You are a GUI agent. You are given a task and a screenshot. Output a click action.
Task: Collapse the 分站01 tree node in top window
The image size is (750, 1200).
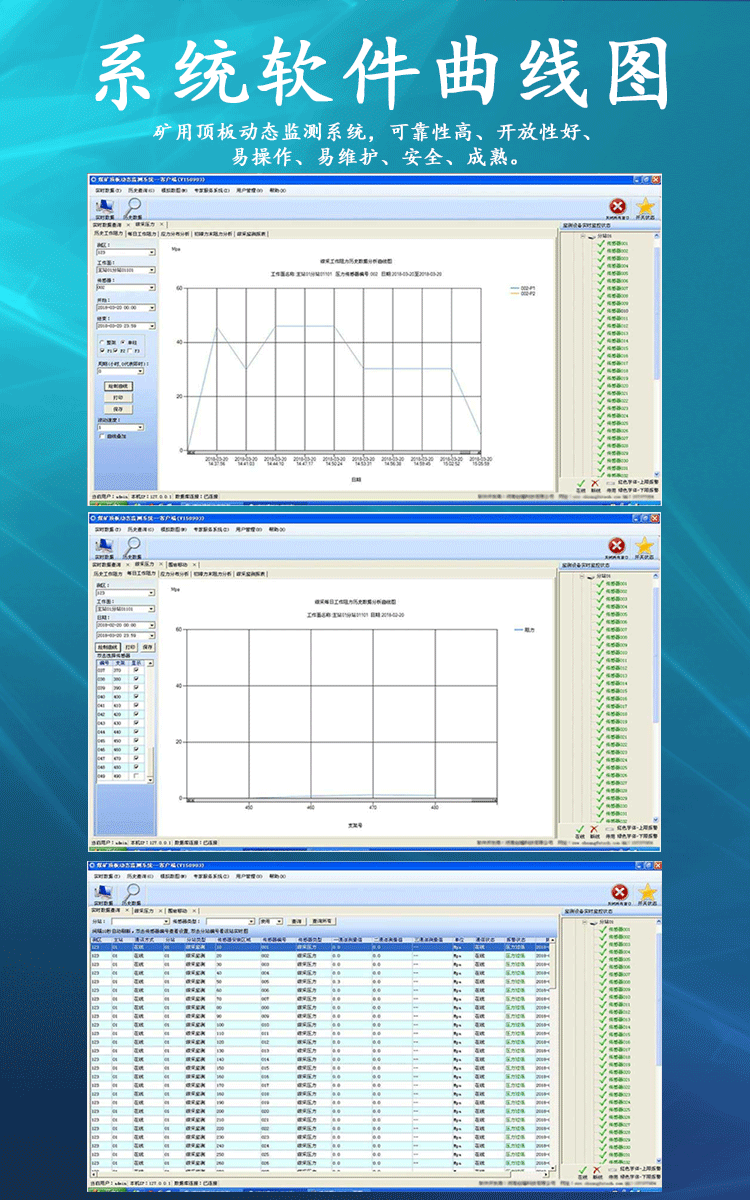point(582,236)
